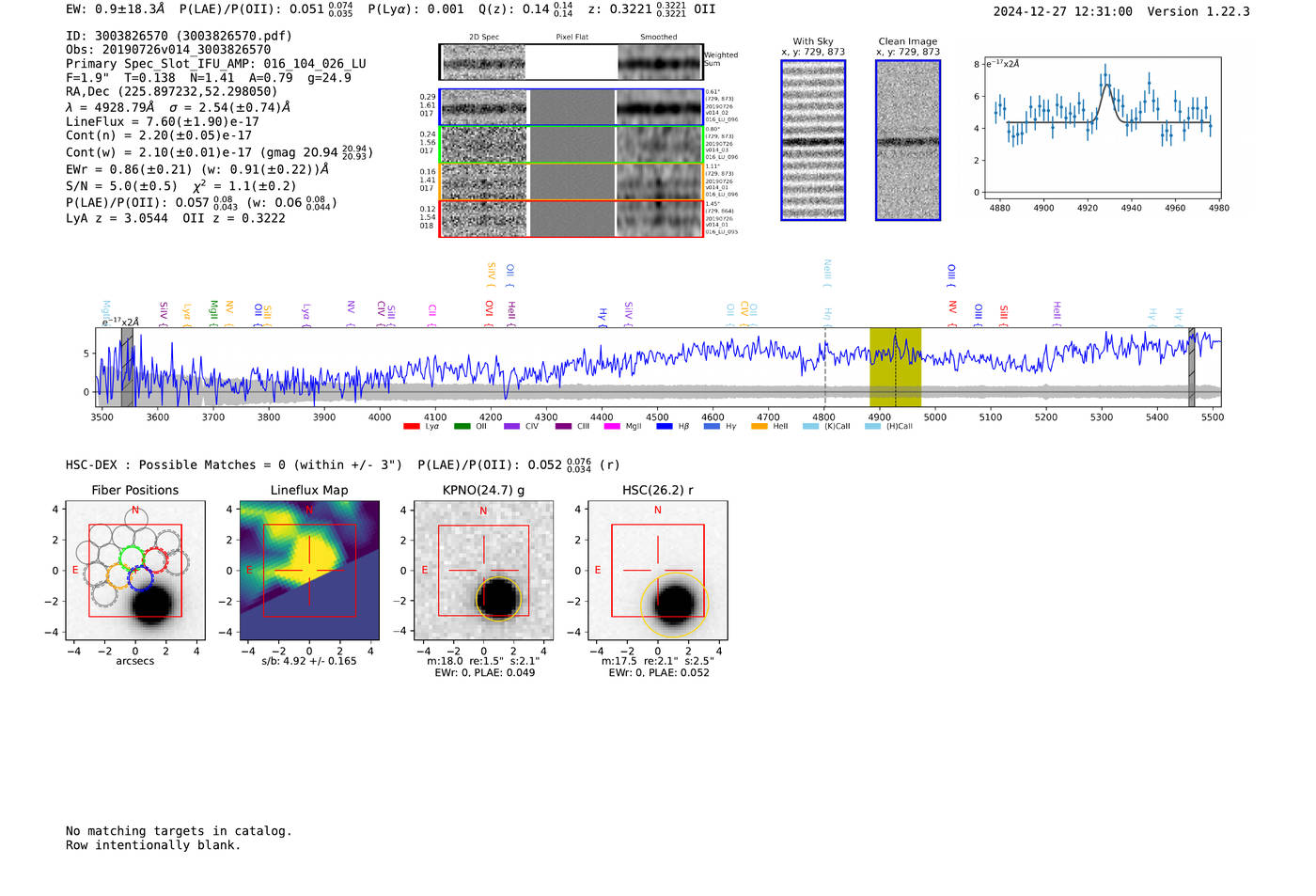1316x896 pixels.
Task: Click the Weighted Sum 2D spectrum strip
Action: tap(572, 62)
